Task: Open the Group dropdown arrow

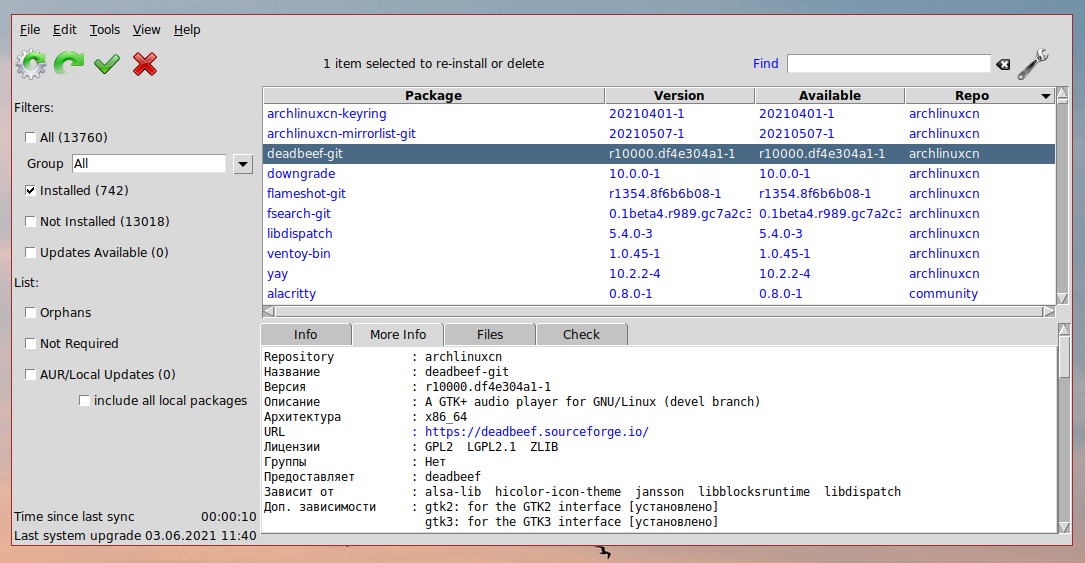Action: 242,164
